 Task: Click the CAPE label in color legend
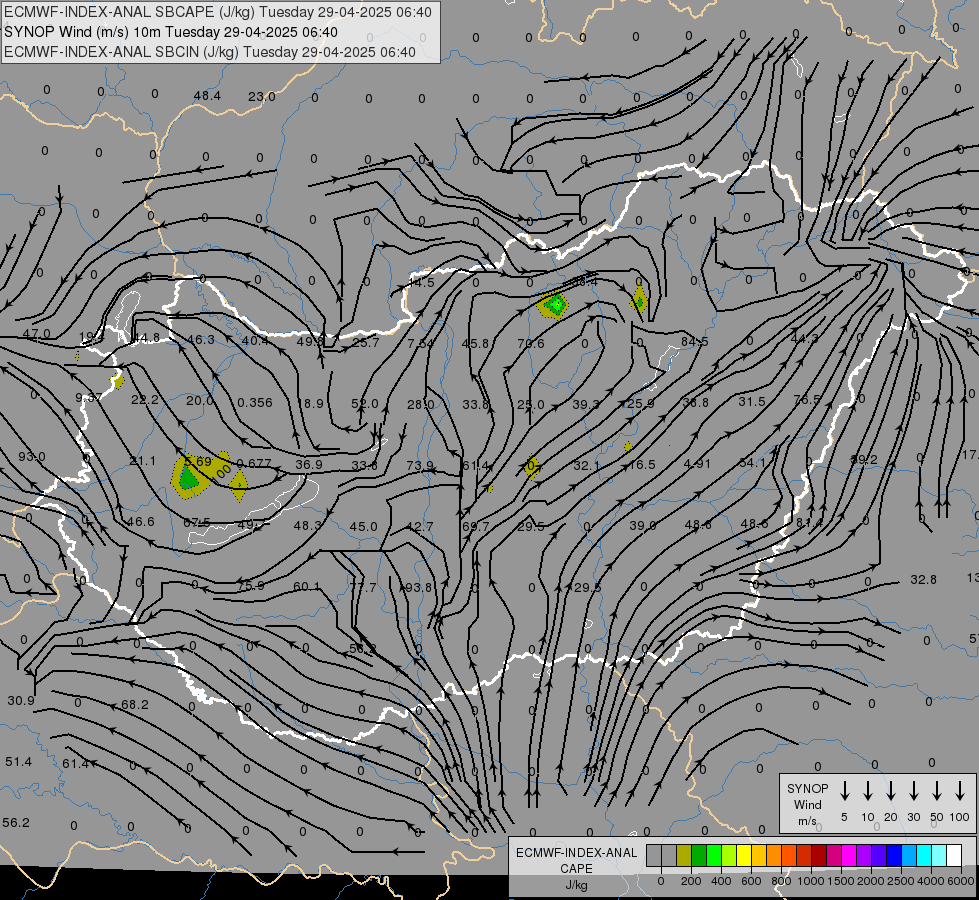pyautogui.click(x=576, y=869)
